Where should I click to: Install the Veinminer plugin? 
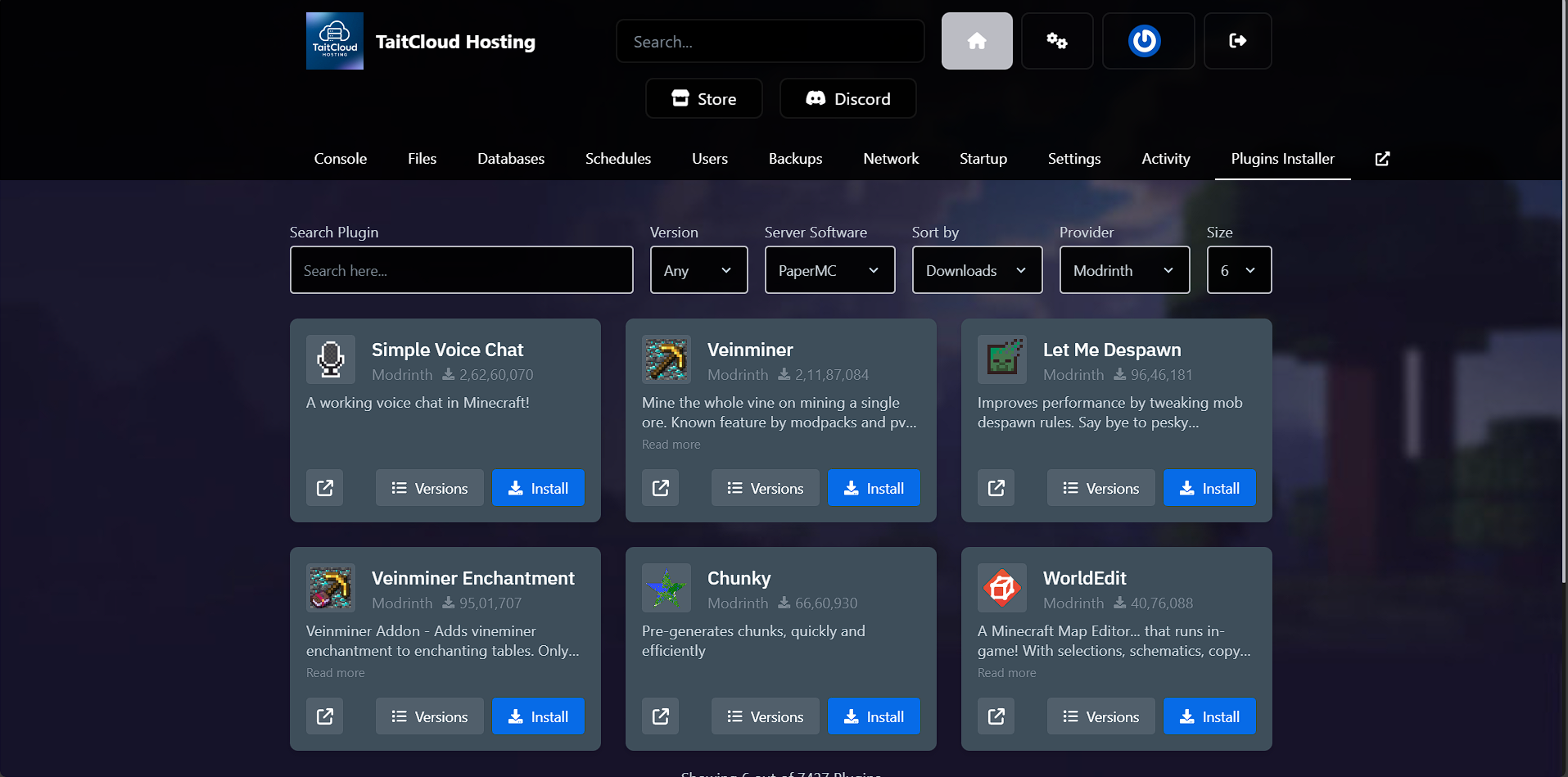coord(874,488)
